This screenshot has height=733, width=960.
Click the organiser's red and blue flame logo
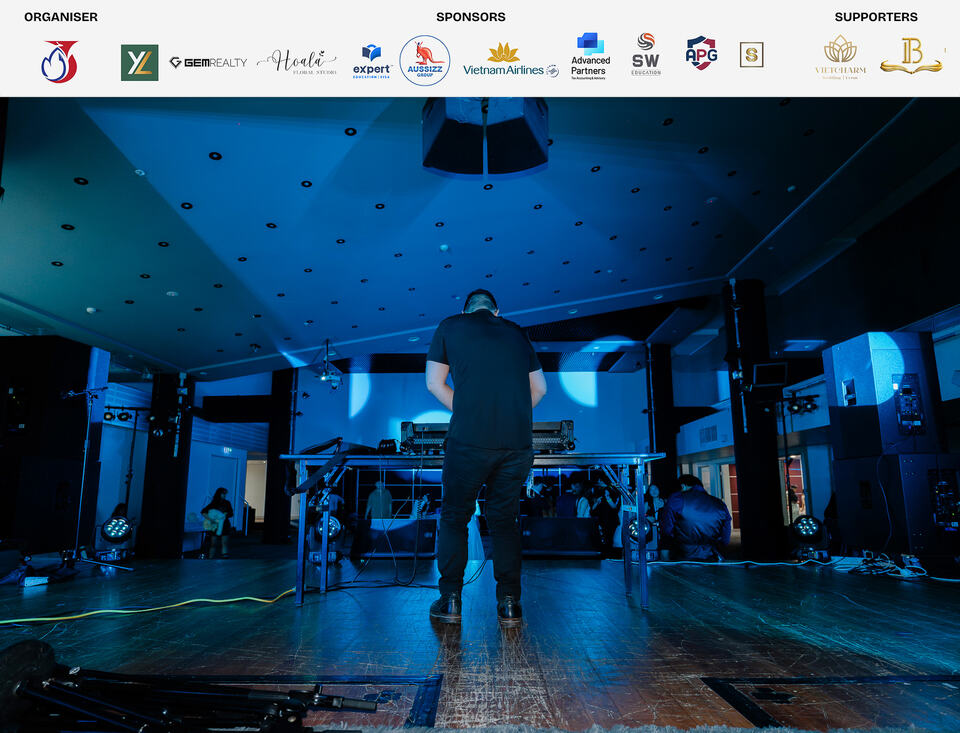tap(60, 61)
